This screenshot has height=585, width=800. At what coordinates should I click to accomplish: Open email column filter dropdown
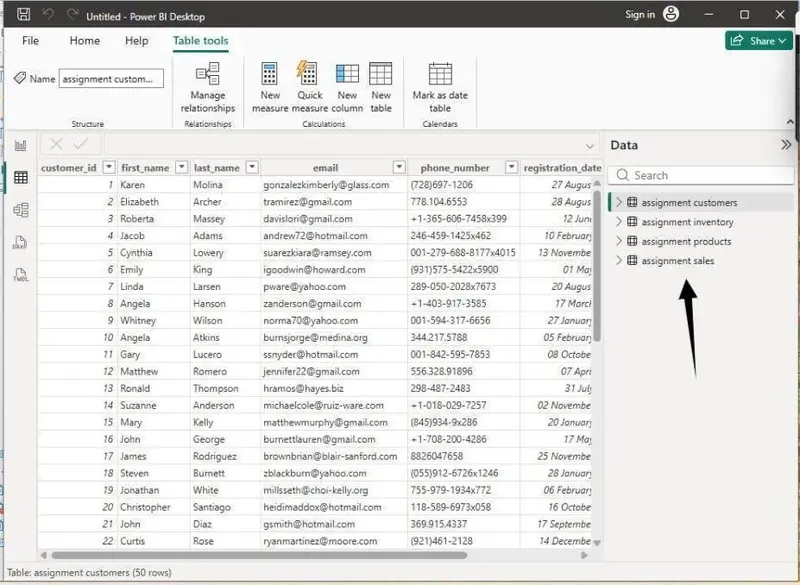point(399,167)
